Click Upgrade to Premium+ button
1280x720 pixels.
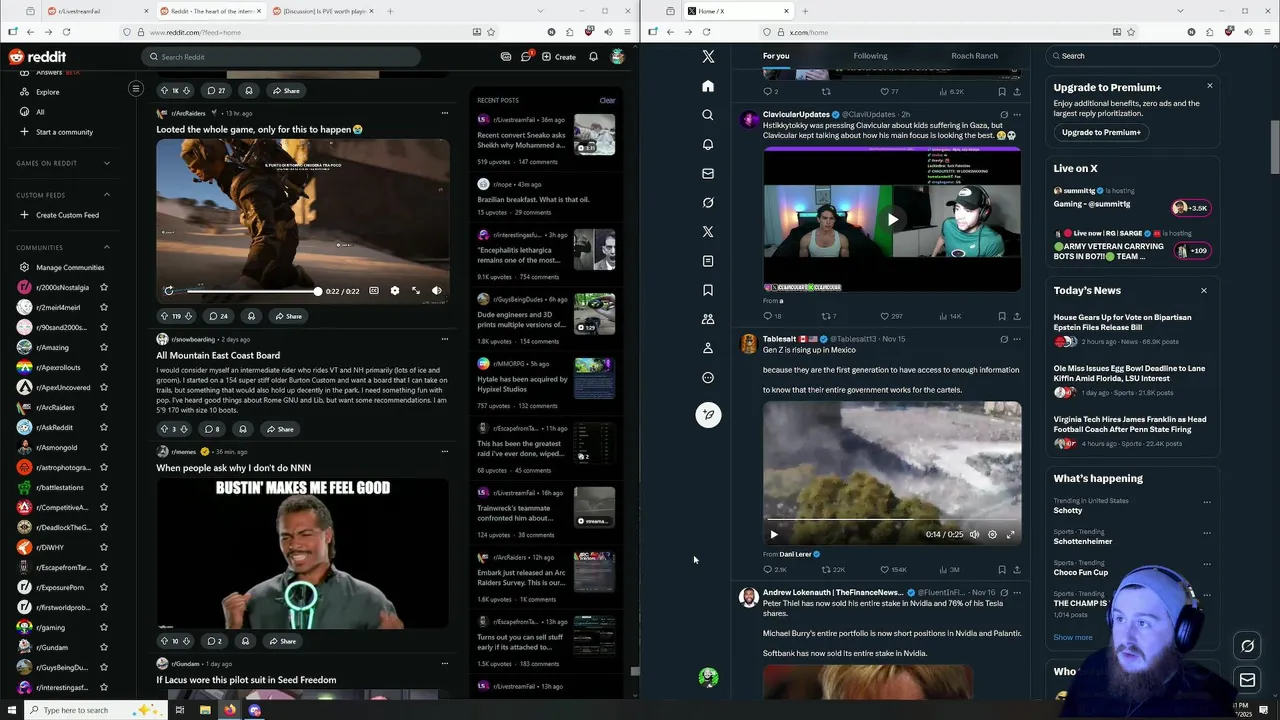(x=1101, y=132)
